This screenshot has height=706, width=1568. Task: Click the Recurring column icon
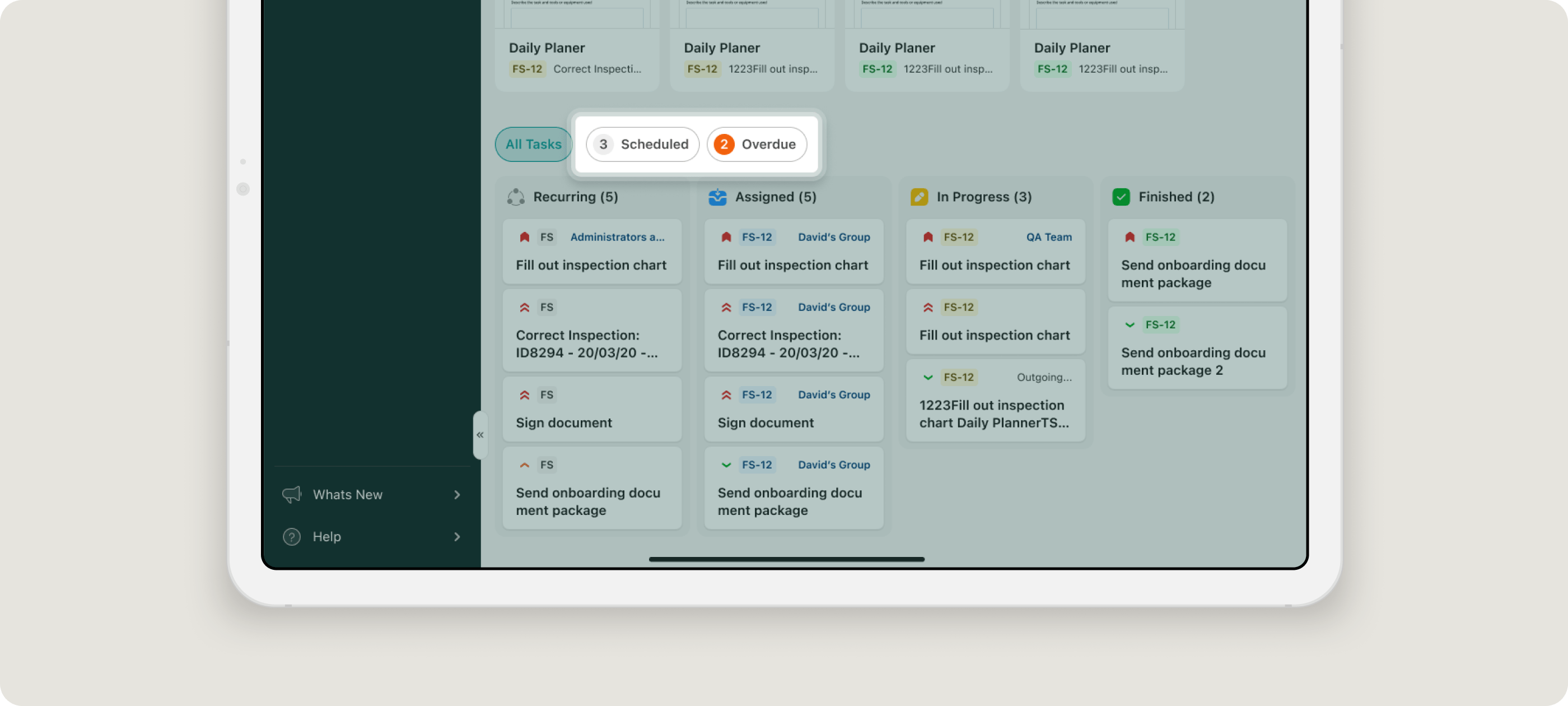[x=516, y=197]
